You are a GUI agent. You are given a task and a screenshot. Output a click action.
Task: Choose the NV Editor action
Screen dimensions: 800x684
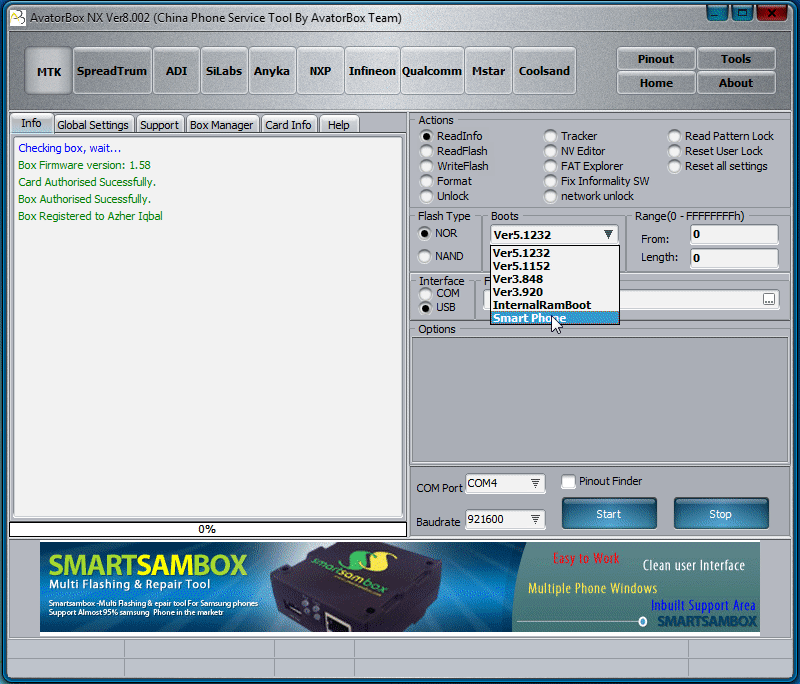(x=574, y=151)
